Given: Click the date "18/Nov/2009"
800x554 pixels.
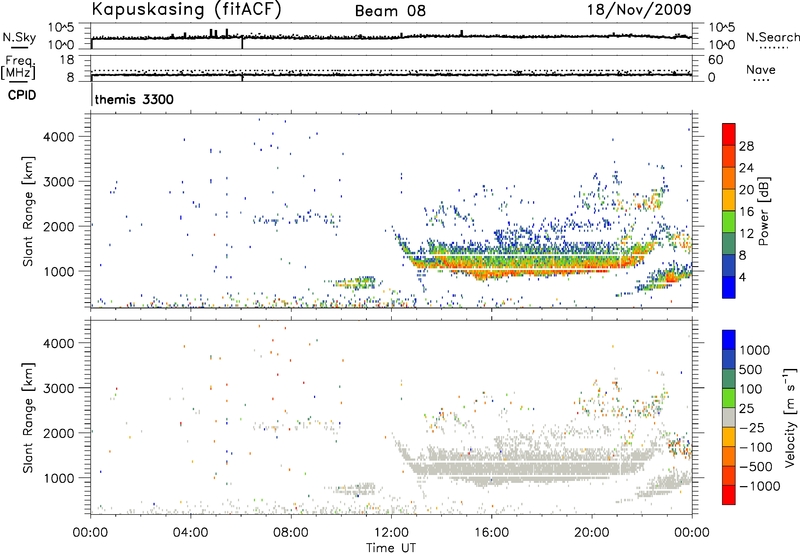Looking at the screenshot, I should [x=639, y=10].
